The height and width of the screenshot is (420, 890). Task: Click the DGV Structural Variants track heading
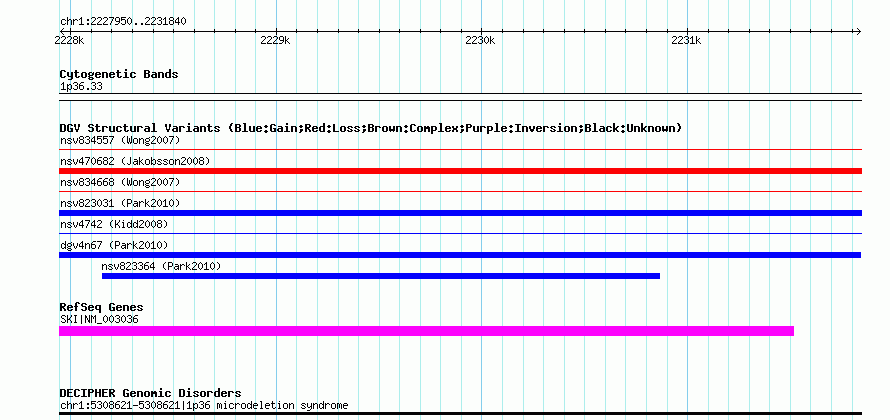point(371,128)
